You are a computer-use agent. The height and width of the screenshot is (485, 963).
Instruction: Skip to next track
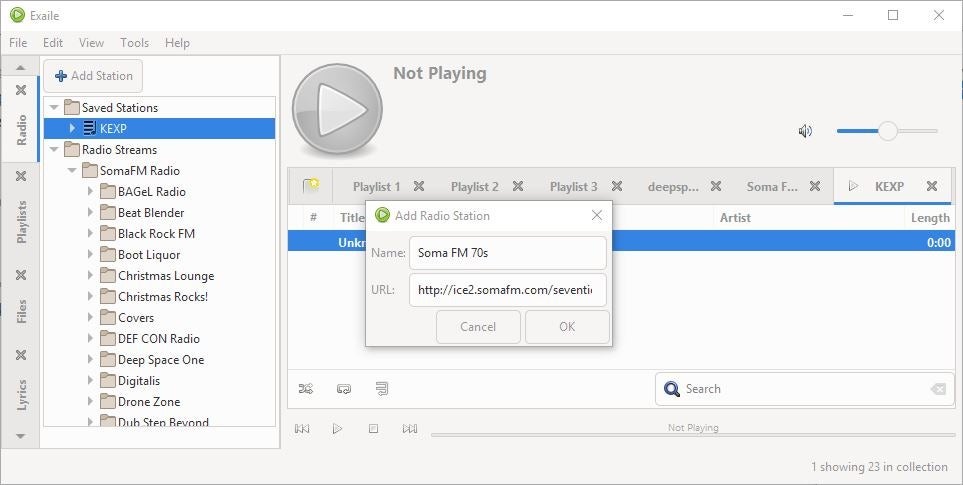[409, 429]
